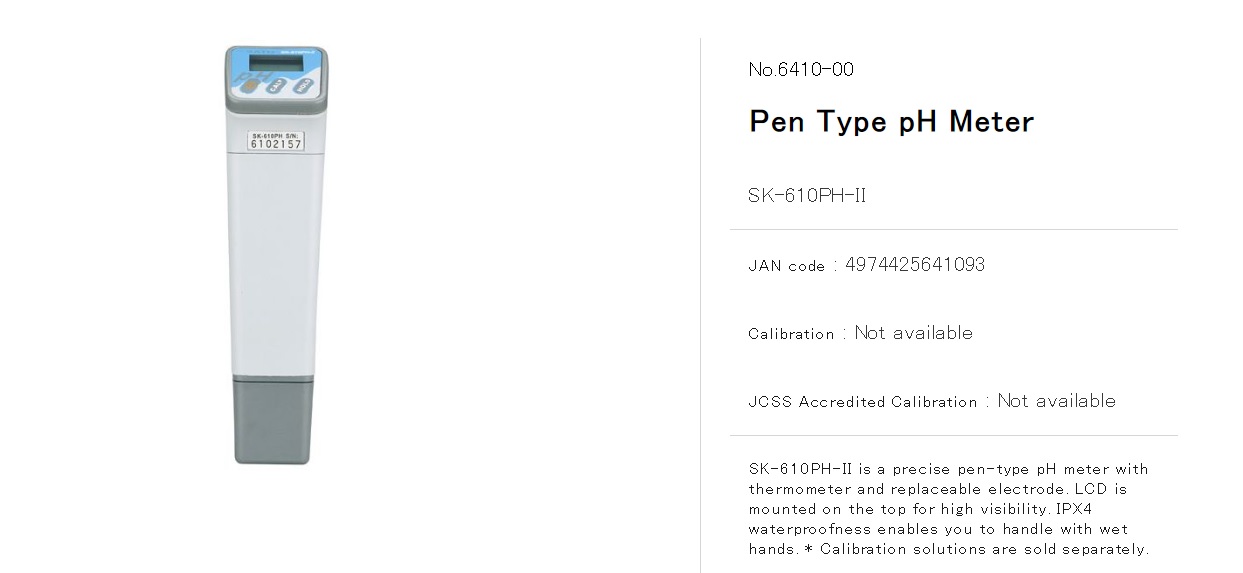Click the Calibration label
Viewport: 1243px width, 573px height.
point(791,334)
